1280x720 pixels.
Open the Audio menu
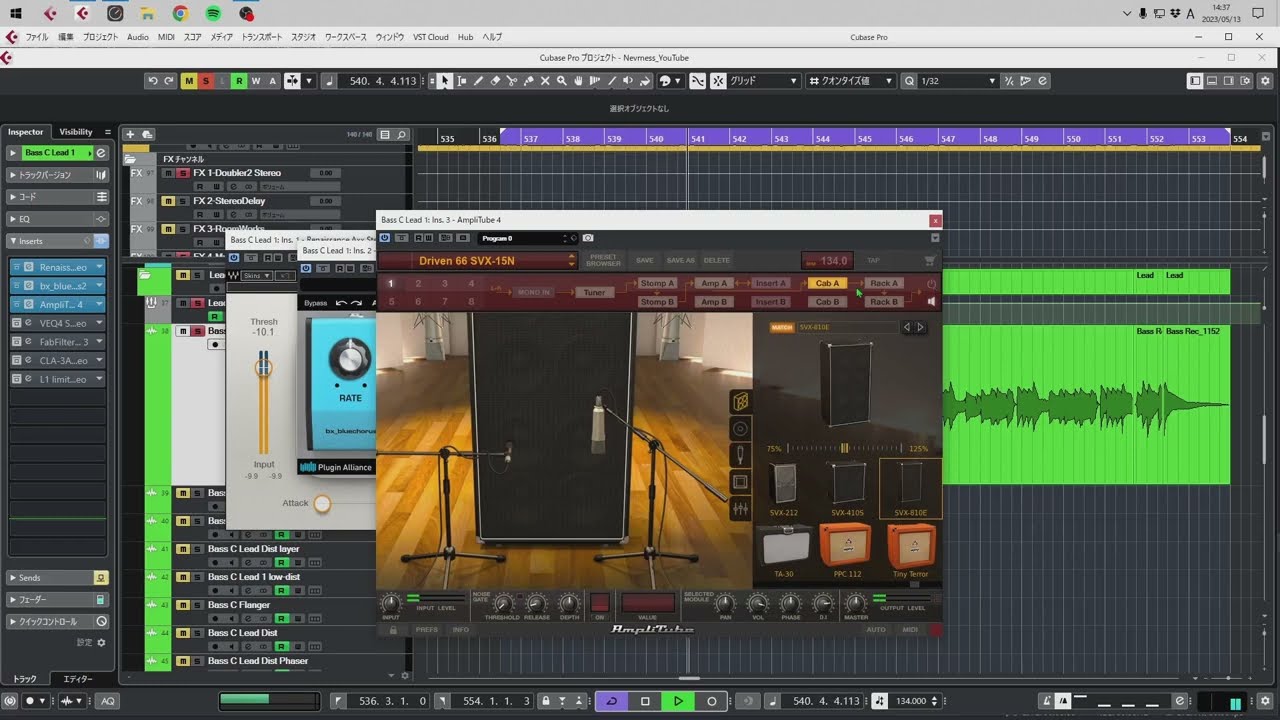coord(138,37)
